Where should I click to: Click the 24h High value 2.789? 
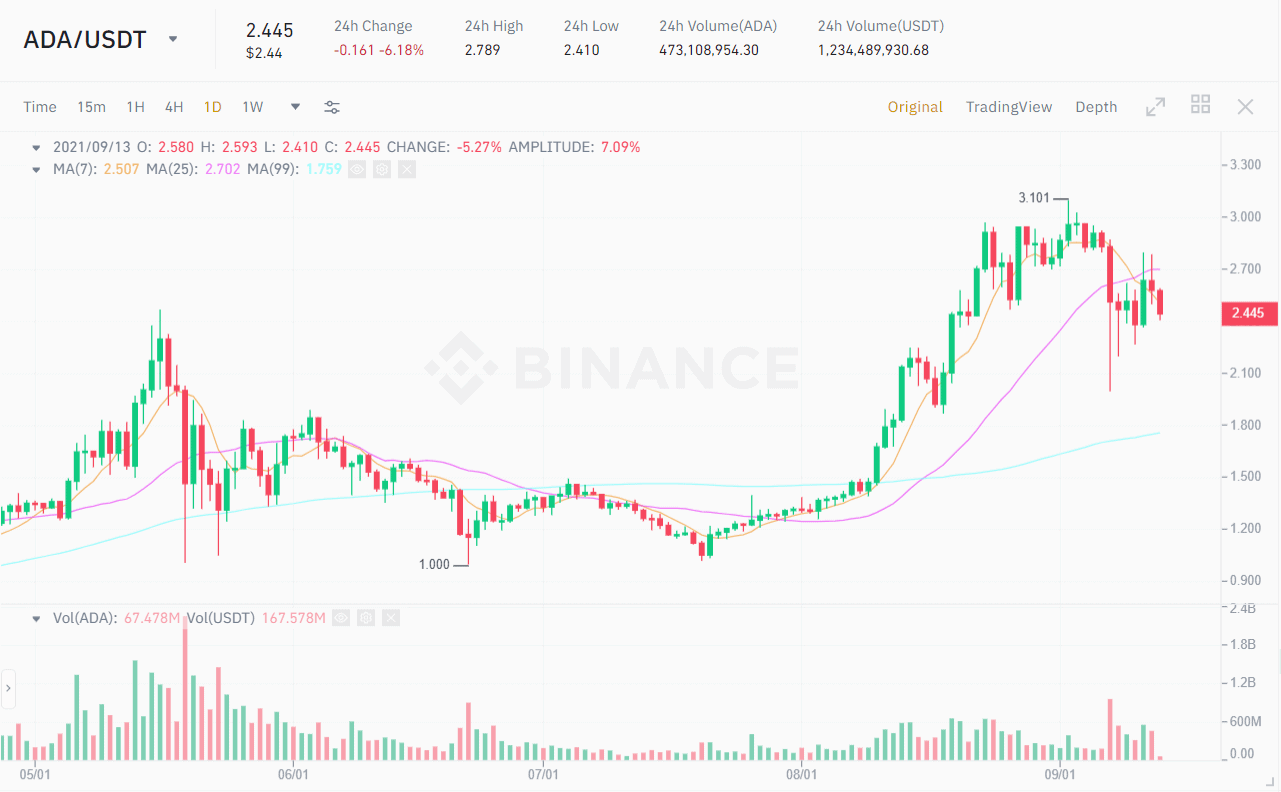483,50
